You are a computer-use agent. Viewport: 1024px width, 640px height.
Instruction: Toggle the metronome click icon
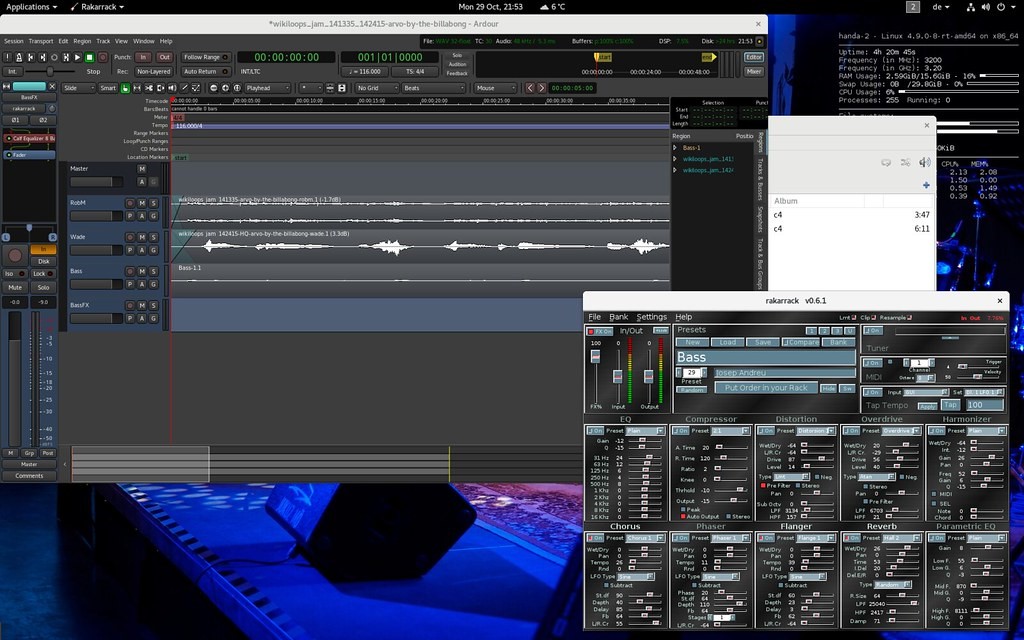tap(19, 57)
